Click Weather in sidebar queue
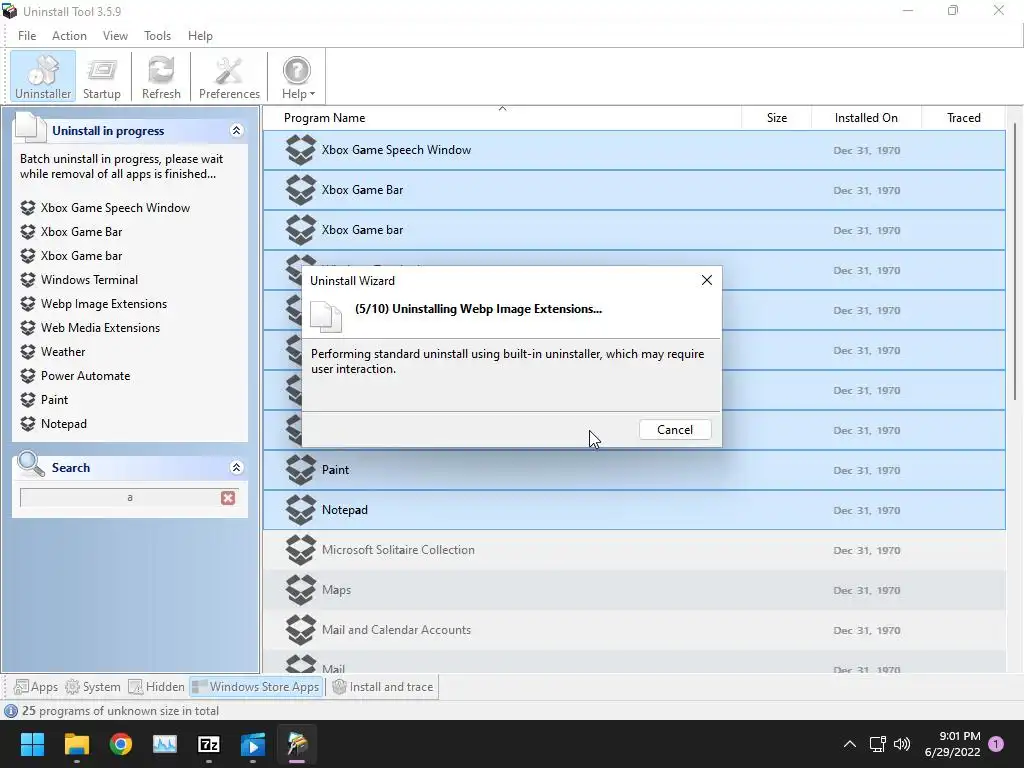 (x=63, y=352)
